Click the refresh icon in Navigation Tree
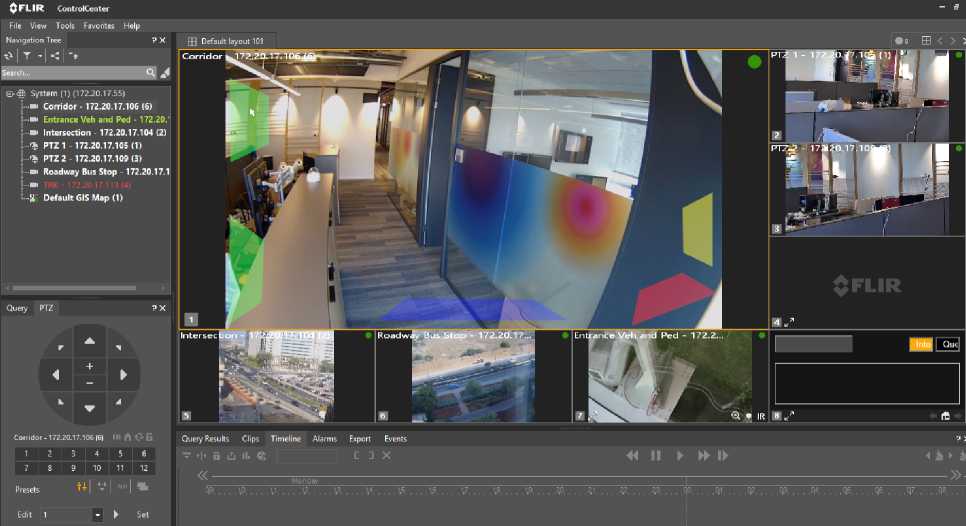Screen dimensions: 966x526 [x=9, y=56]
